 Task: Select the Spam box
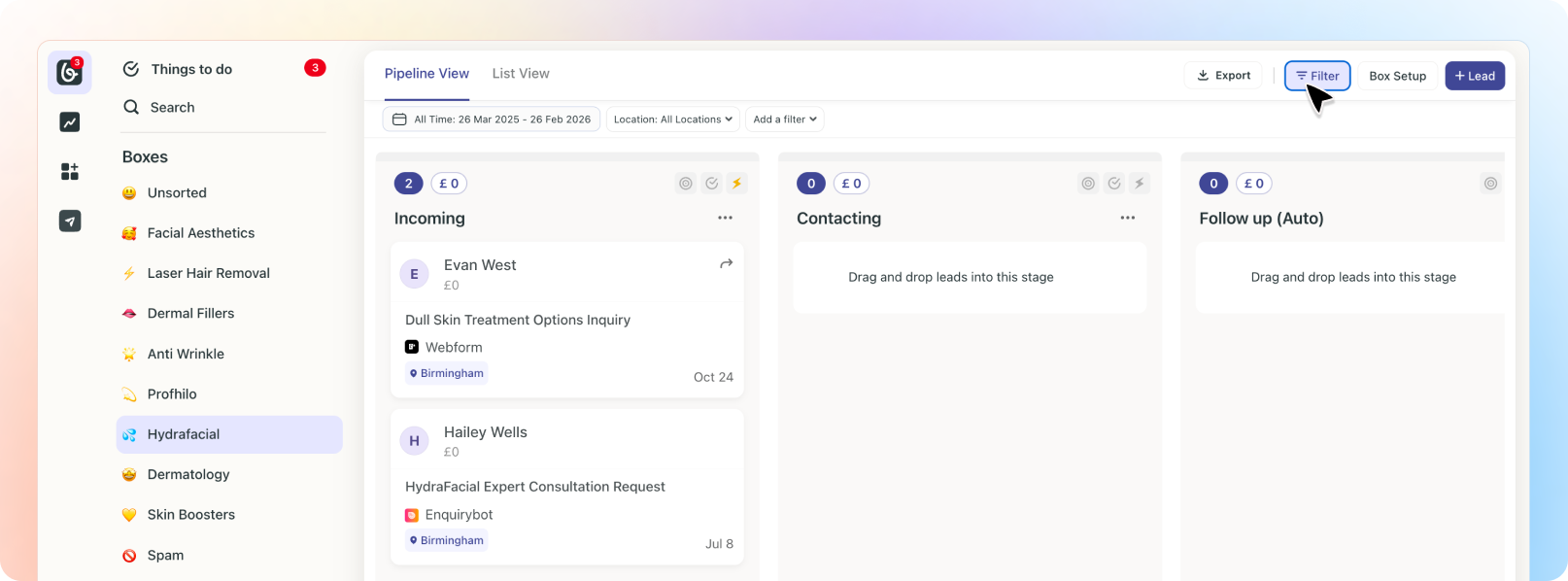click(x=229, y=556)
